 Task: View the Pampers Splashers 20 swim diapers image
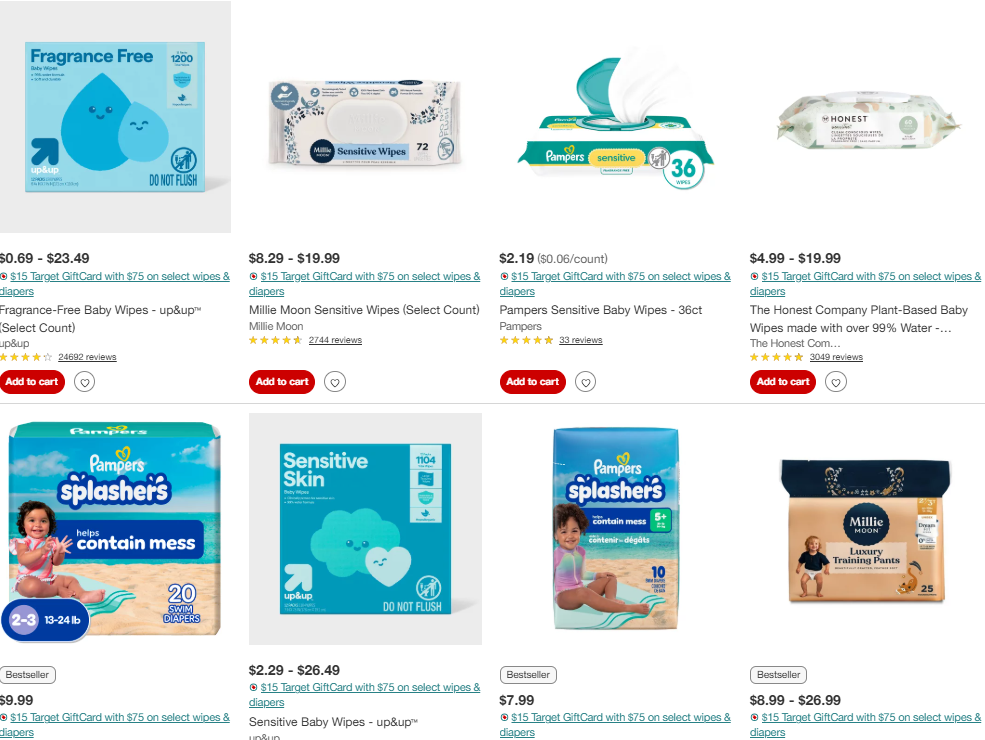point(115,529)
